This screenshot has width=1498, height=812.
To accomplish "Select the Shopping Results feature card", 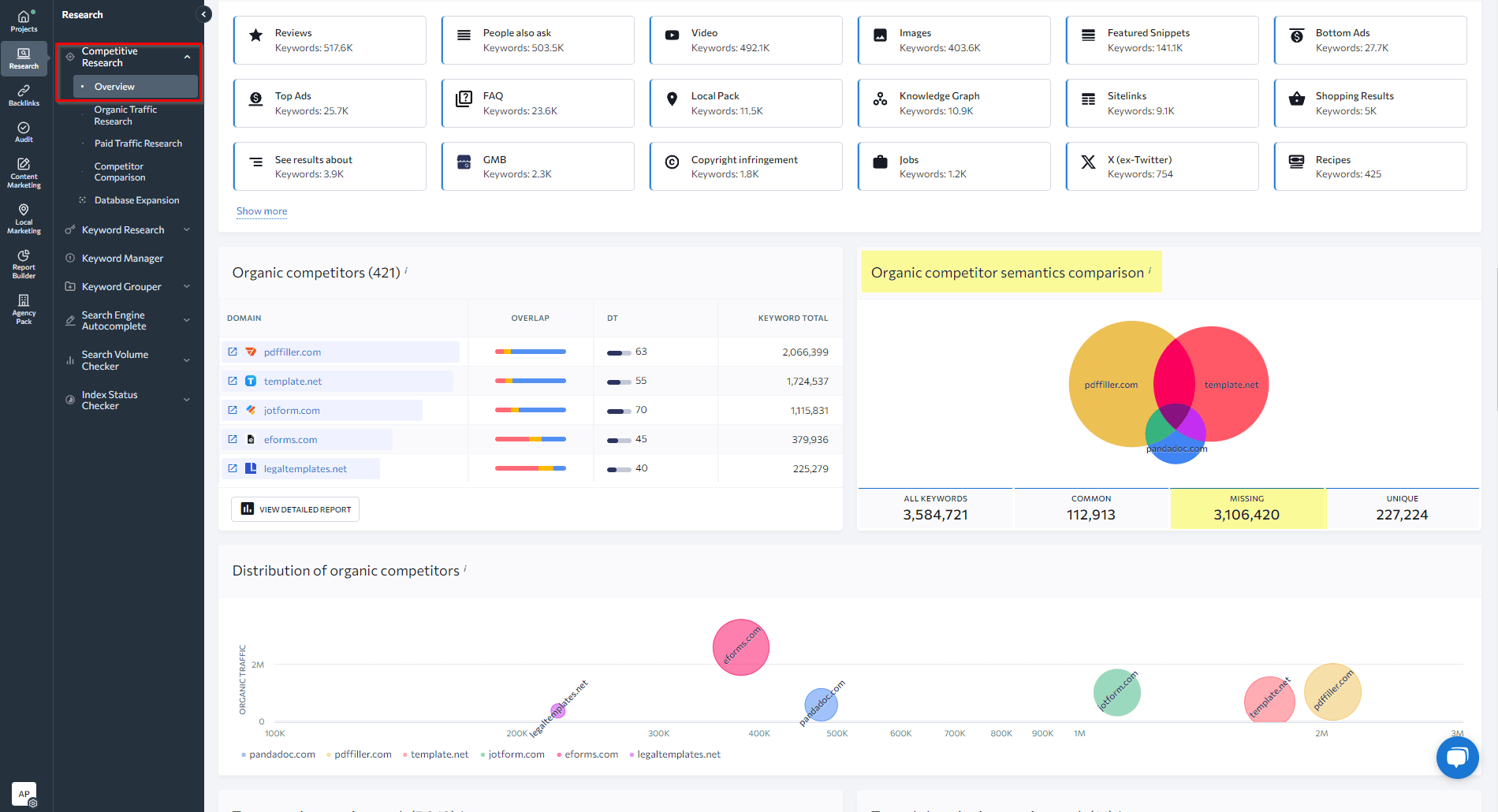I will [1370, 103].
